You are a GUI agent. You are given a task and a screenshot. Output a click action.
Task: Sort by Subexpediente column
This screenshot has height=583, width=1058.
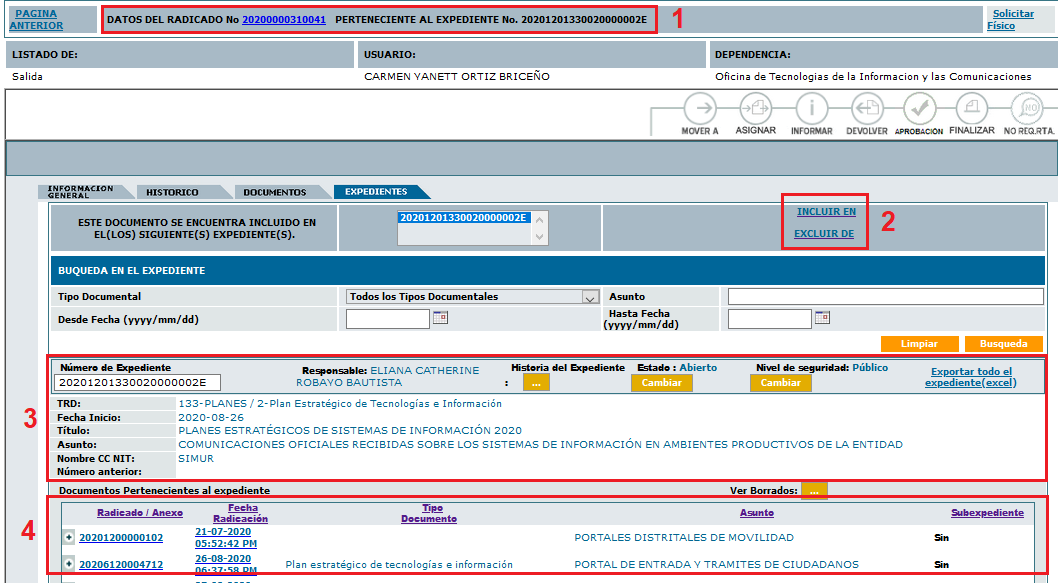point(987,513)
